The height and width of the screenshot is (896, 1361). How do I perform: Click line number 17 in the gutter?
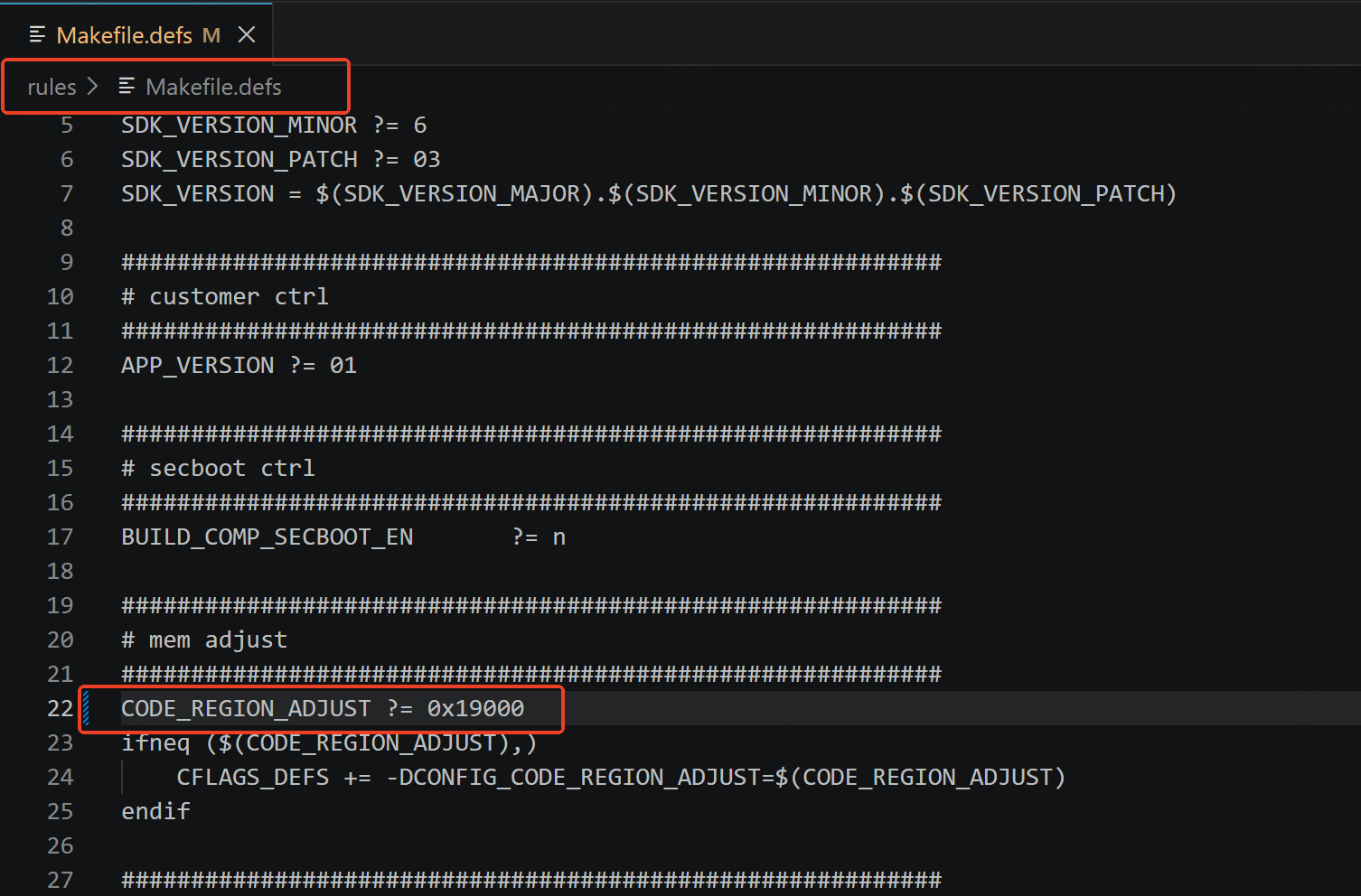[60, 537]
